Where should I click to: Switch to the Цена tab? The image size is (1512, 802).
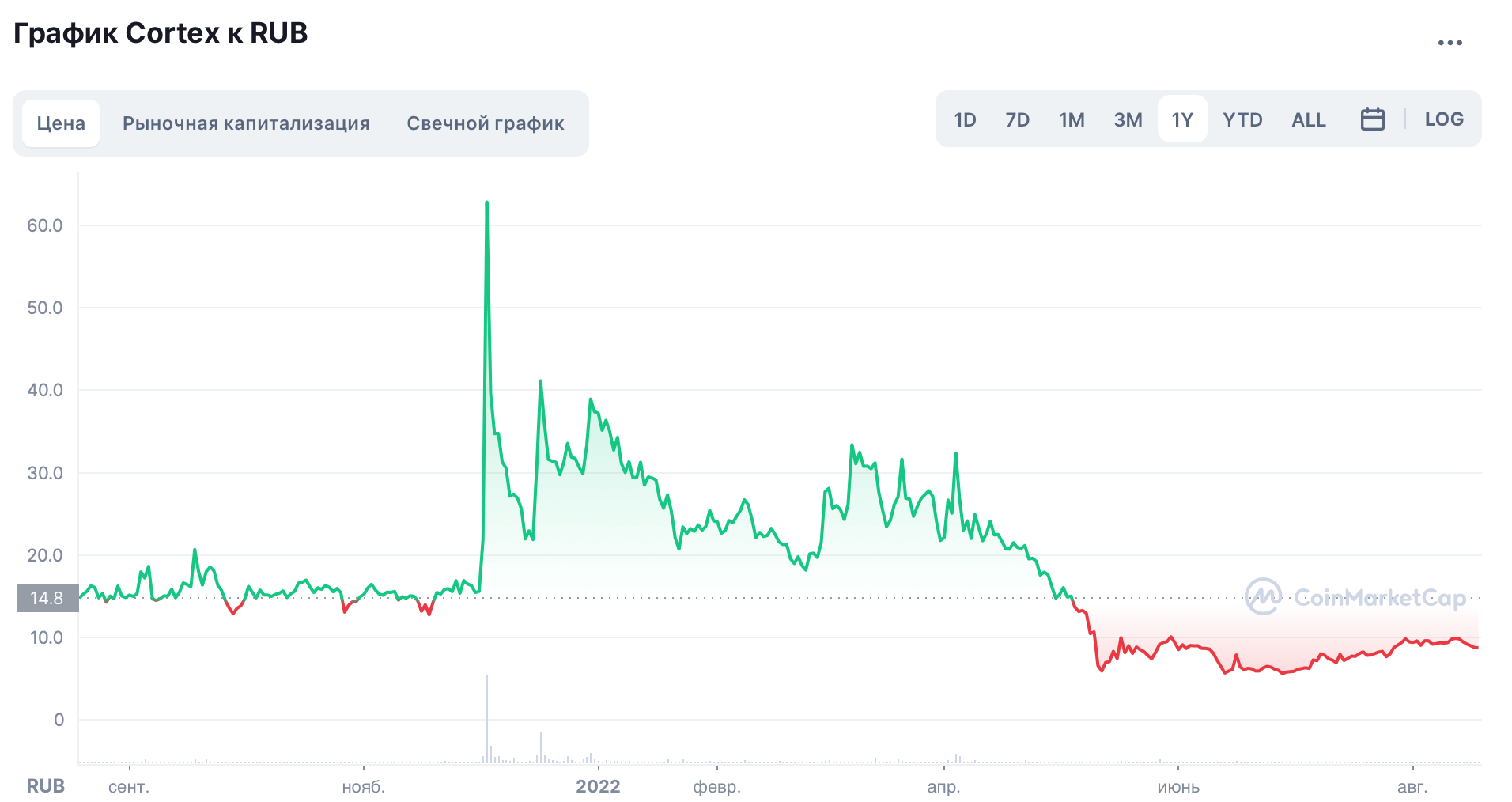coord(61,123)
